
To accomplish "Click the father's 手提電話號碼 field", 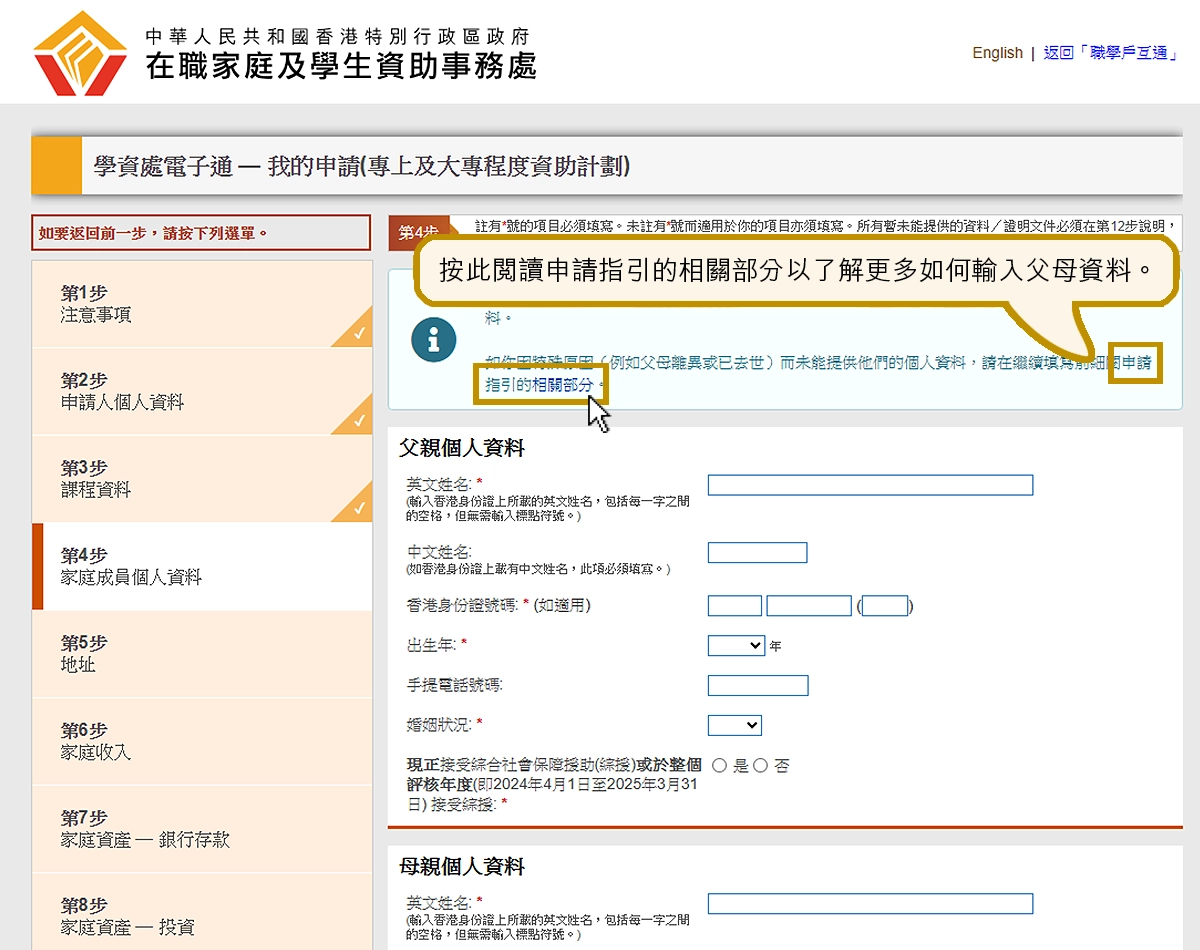I will pyautogui.click(x=757, y=686).
